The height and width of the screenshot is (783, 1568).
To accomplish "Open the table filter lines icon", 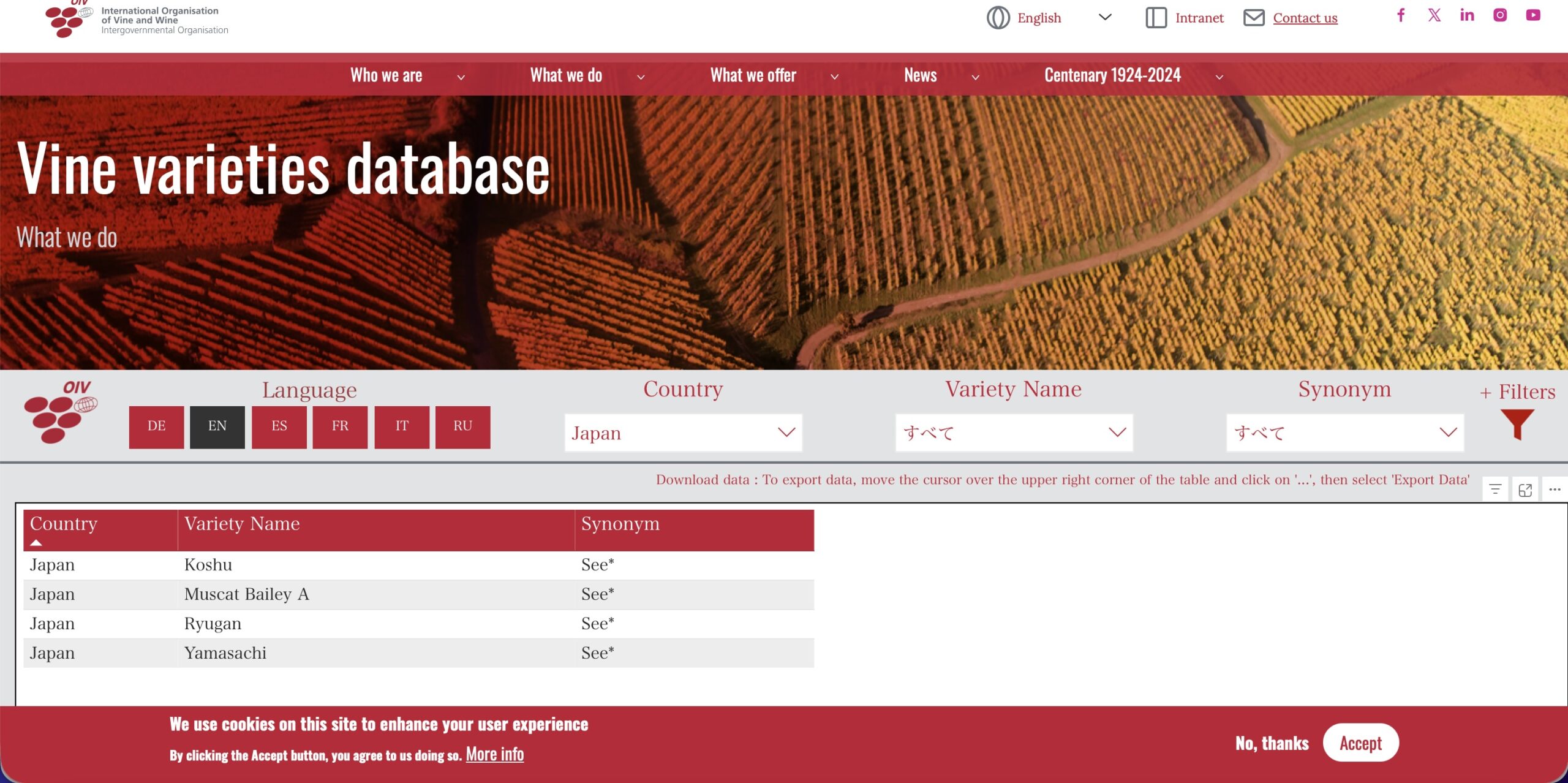I will pos(1495,489).
